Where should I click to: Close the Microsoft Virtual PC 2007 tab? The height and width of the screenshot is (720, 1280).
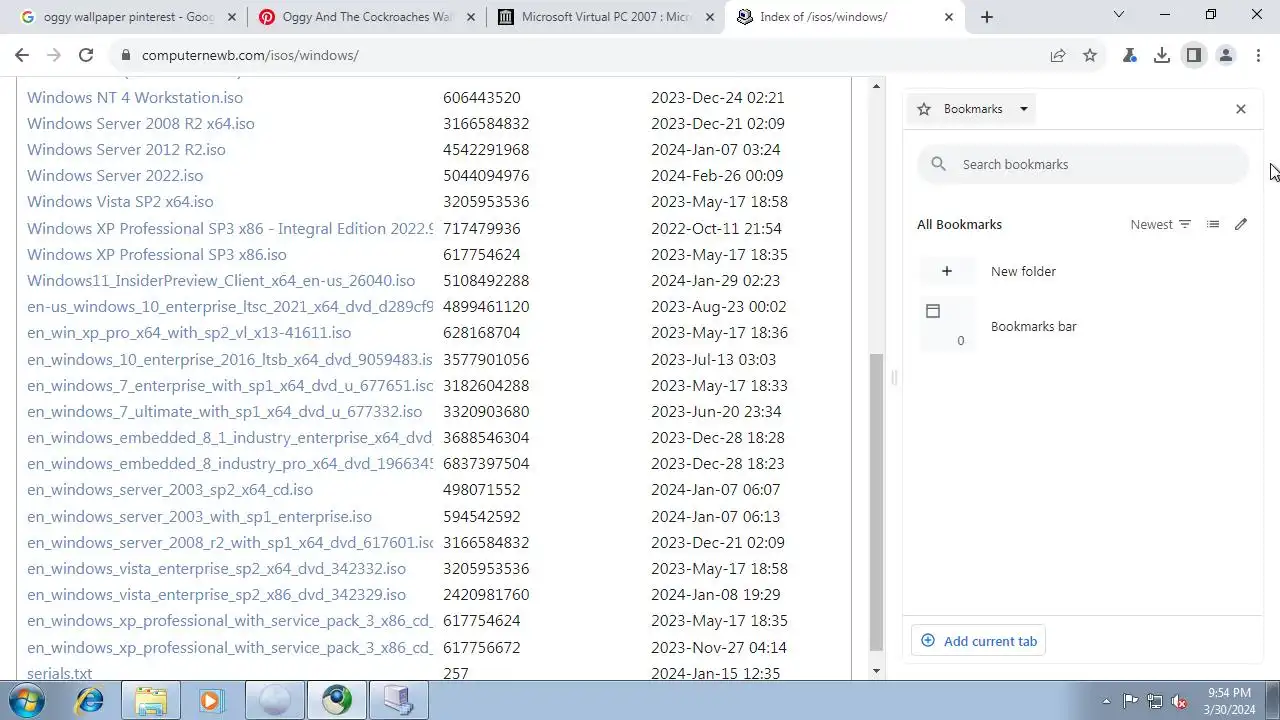[710, 17]
